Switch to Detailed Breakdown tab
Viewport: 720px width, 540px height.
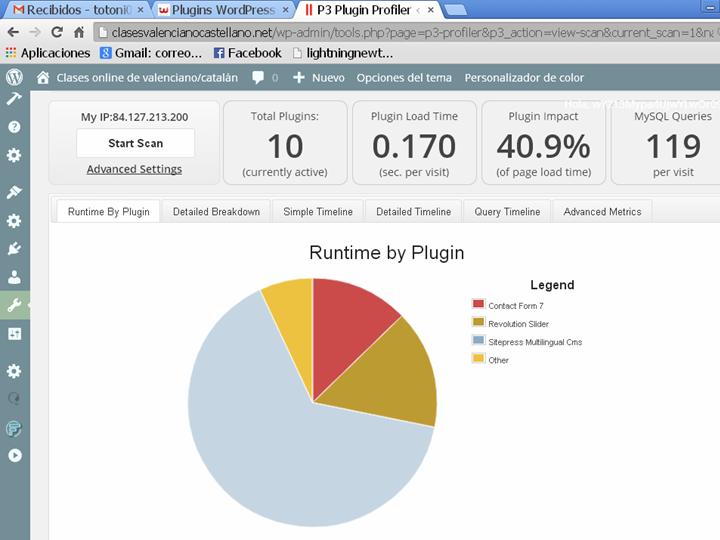216,212
